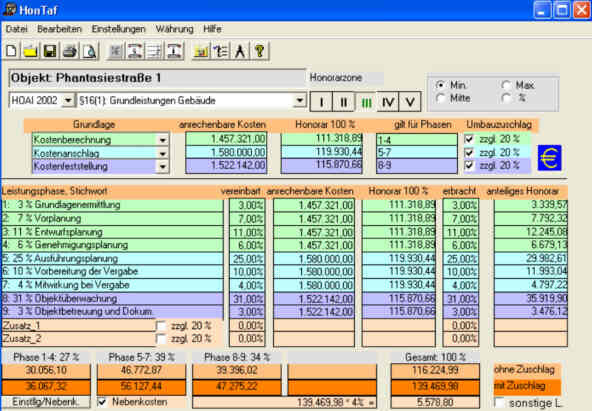Viewport: 592px width, 411px height.
Task: Click the Einstlg/Nebenk. button
Action: click(46, 402)
